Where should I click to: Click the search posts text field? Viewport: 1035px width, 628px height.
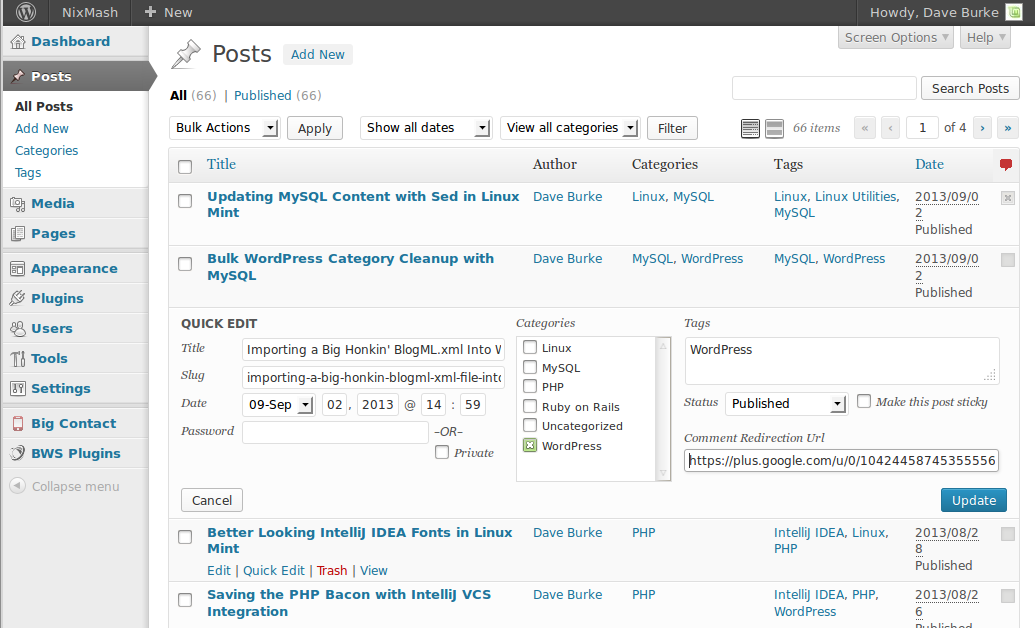point(824,88)
